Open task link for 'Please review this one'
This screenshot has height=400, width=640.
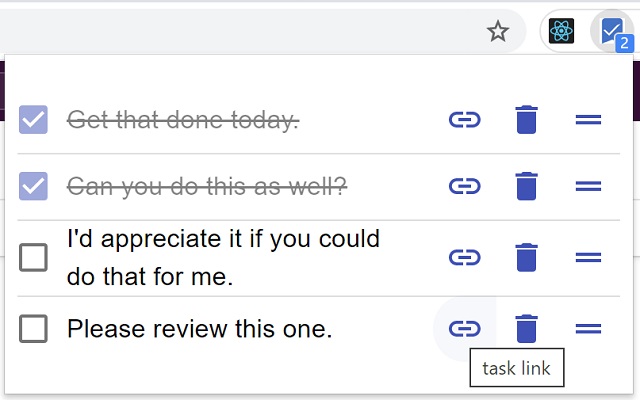point(464,328)
